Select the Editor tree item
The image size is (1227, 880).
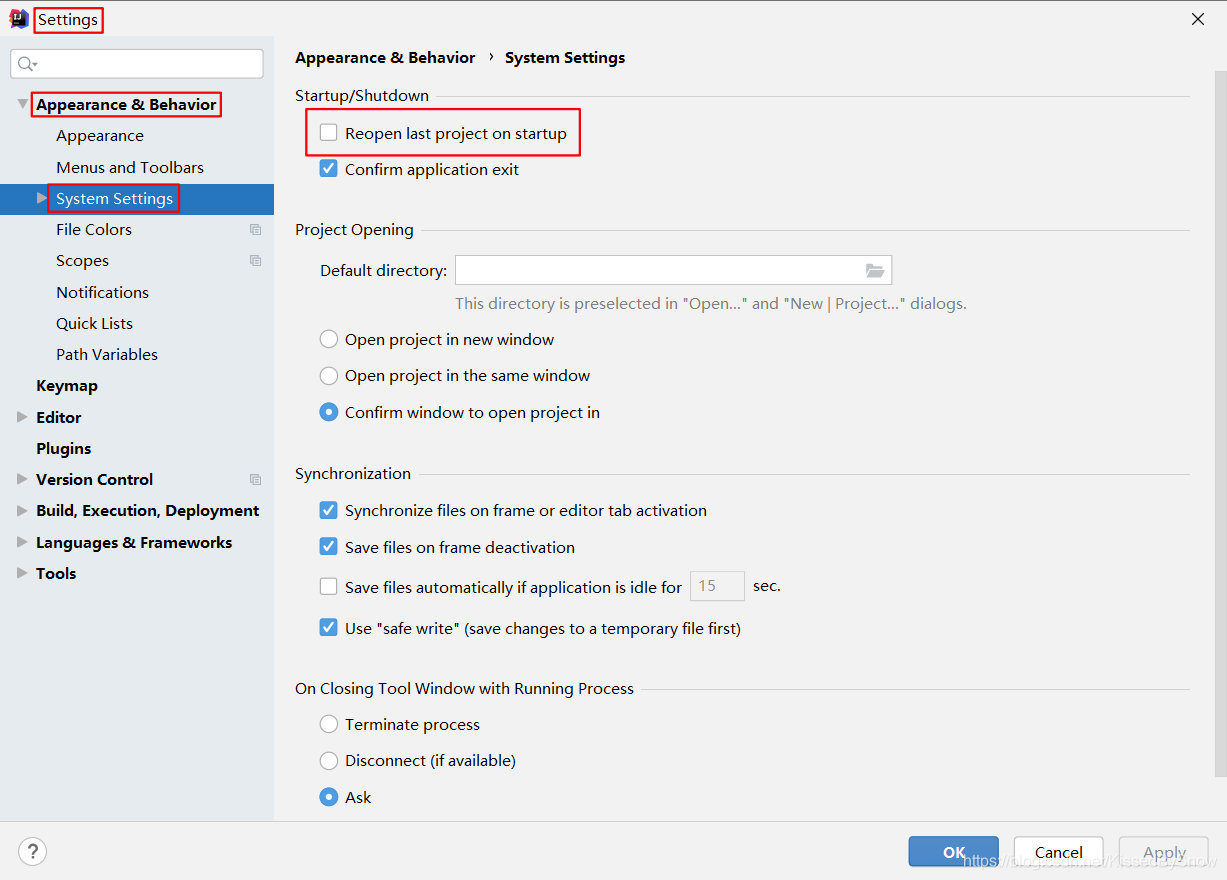pos(59,417)
